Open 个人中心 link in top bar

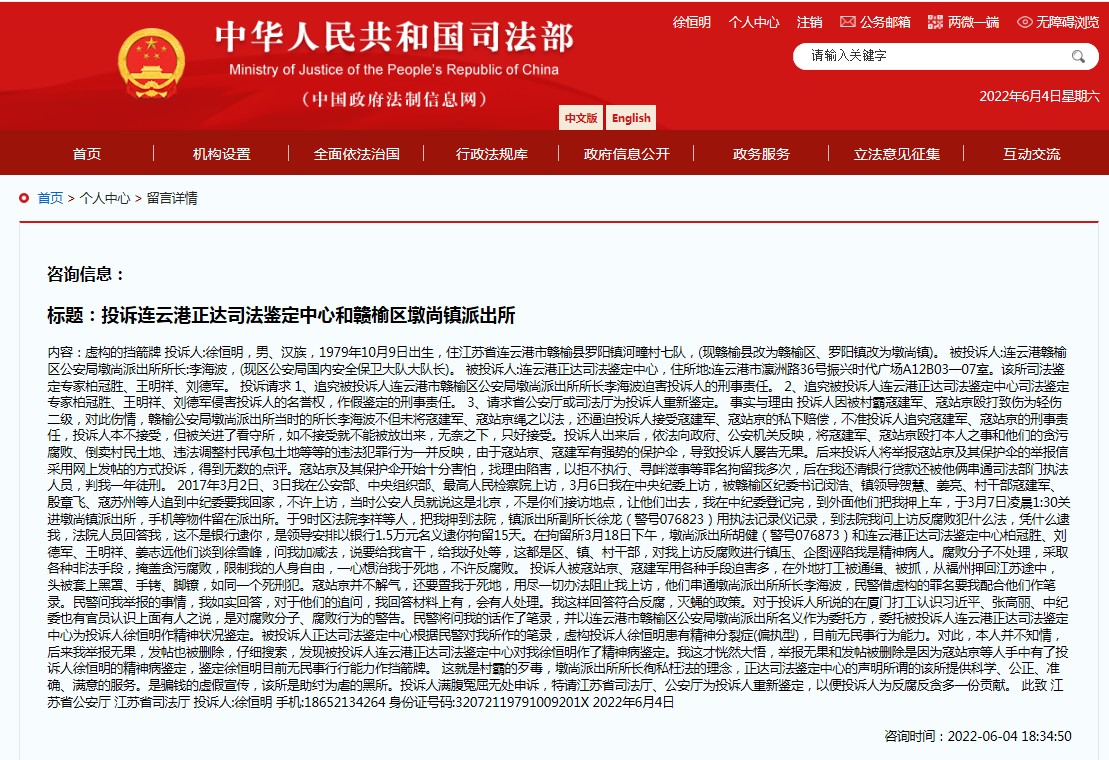point(753,21)
